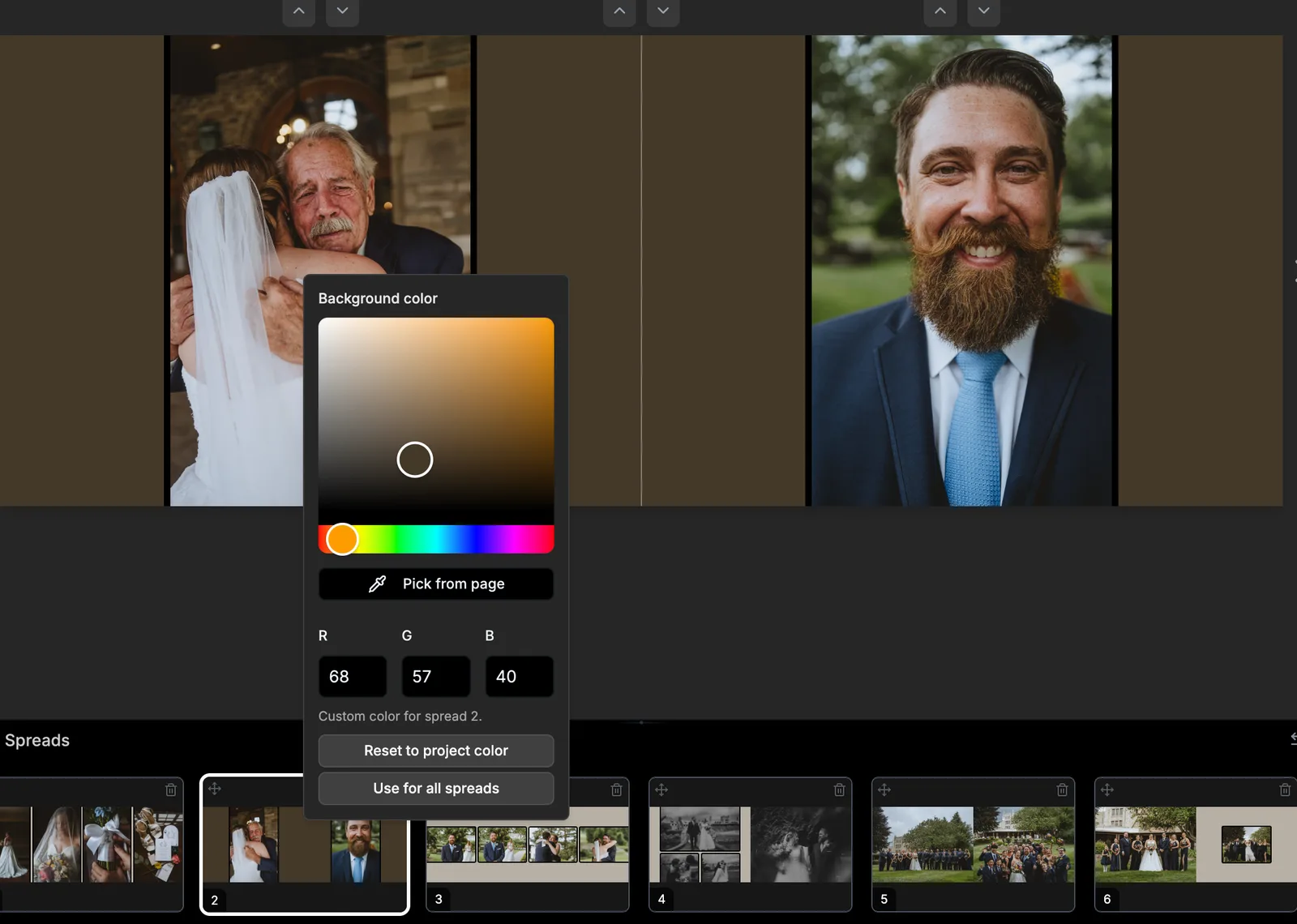Delete spread 3 with its trash icon

[x=617, y=789]
